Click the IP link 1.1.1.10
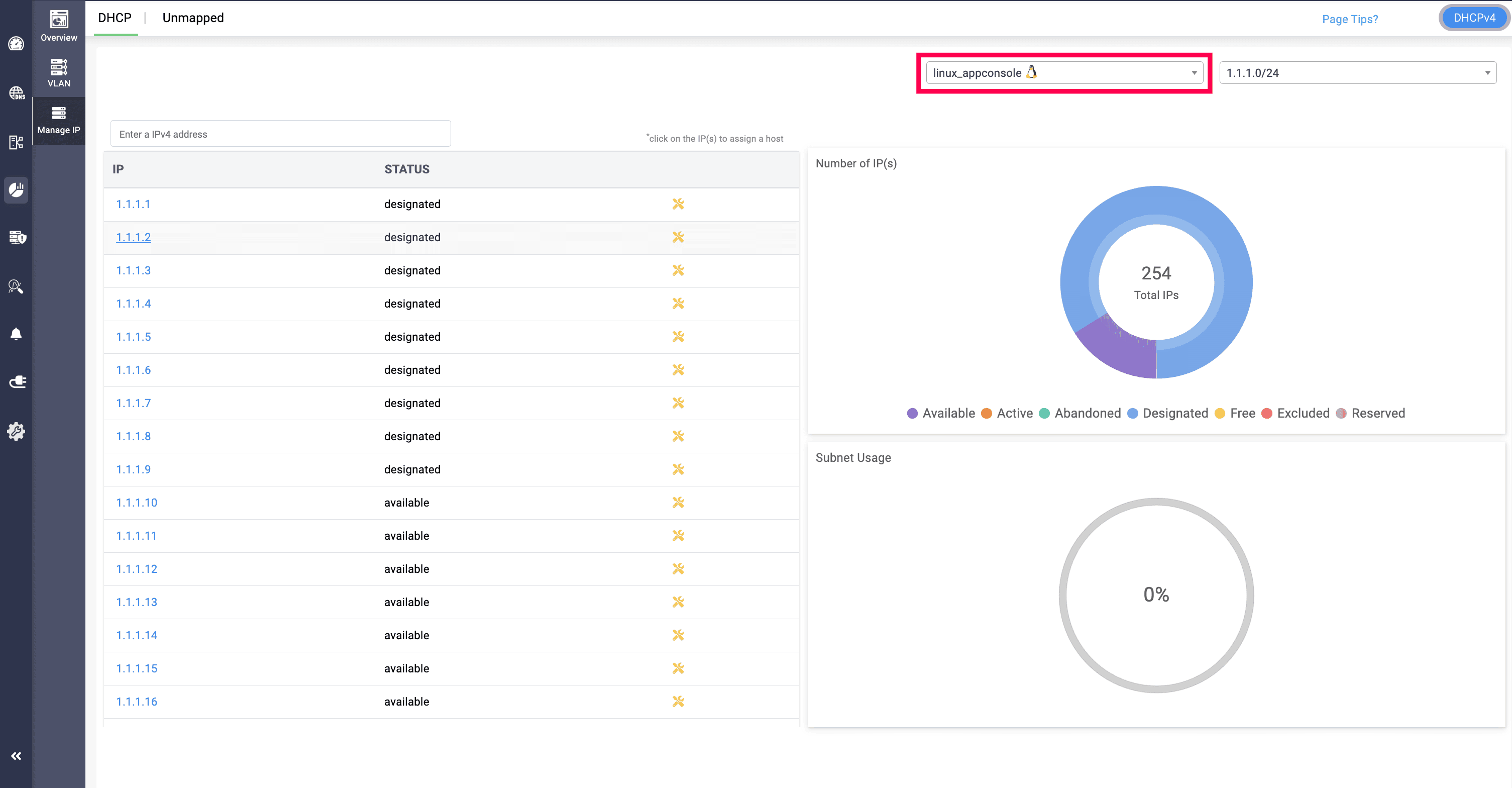The width and height of the screenshot is (1512, 788). (136, 503)
